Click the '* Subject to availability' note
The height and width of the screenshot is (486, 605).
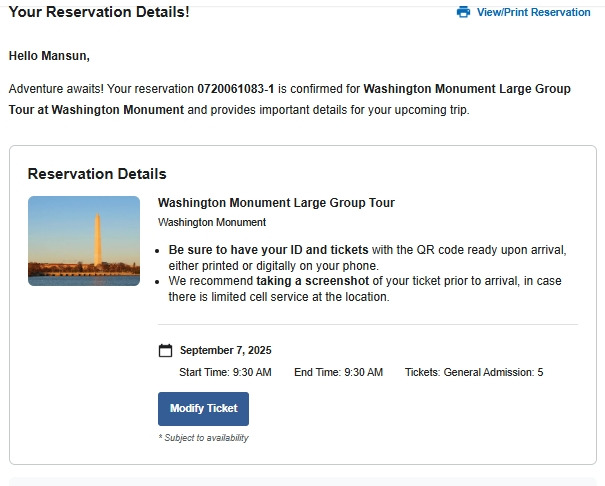(x=203, y=437)
